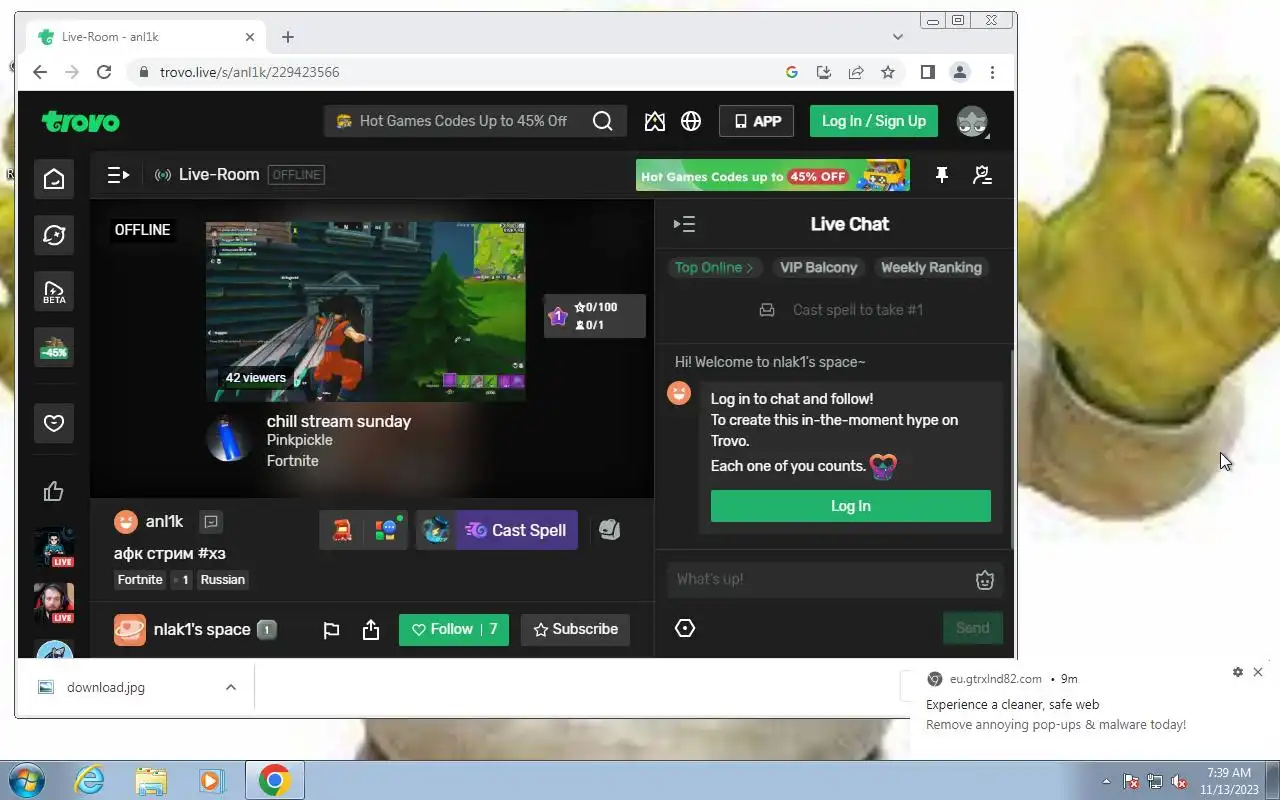Open a new Chrome tab
Screen dimensions: 1280x800
click(x=288, y=37)
